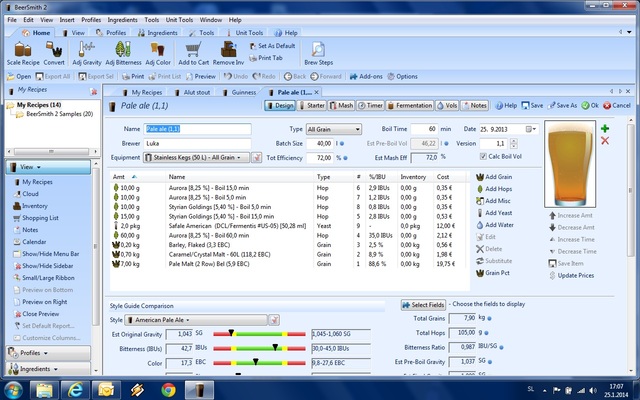
Task: Open the Insert menu
Action: point(67,20)
